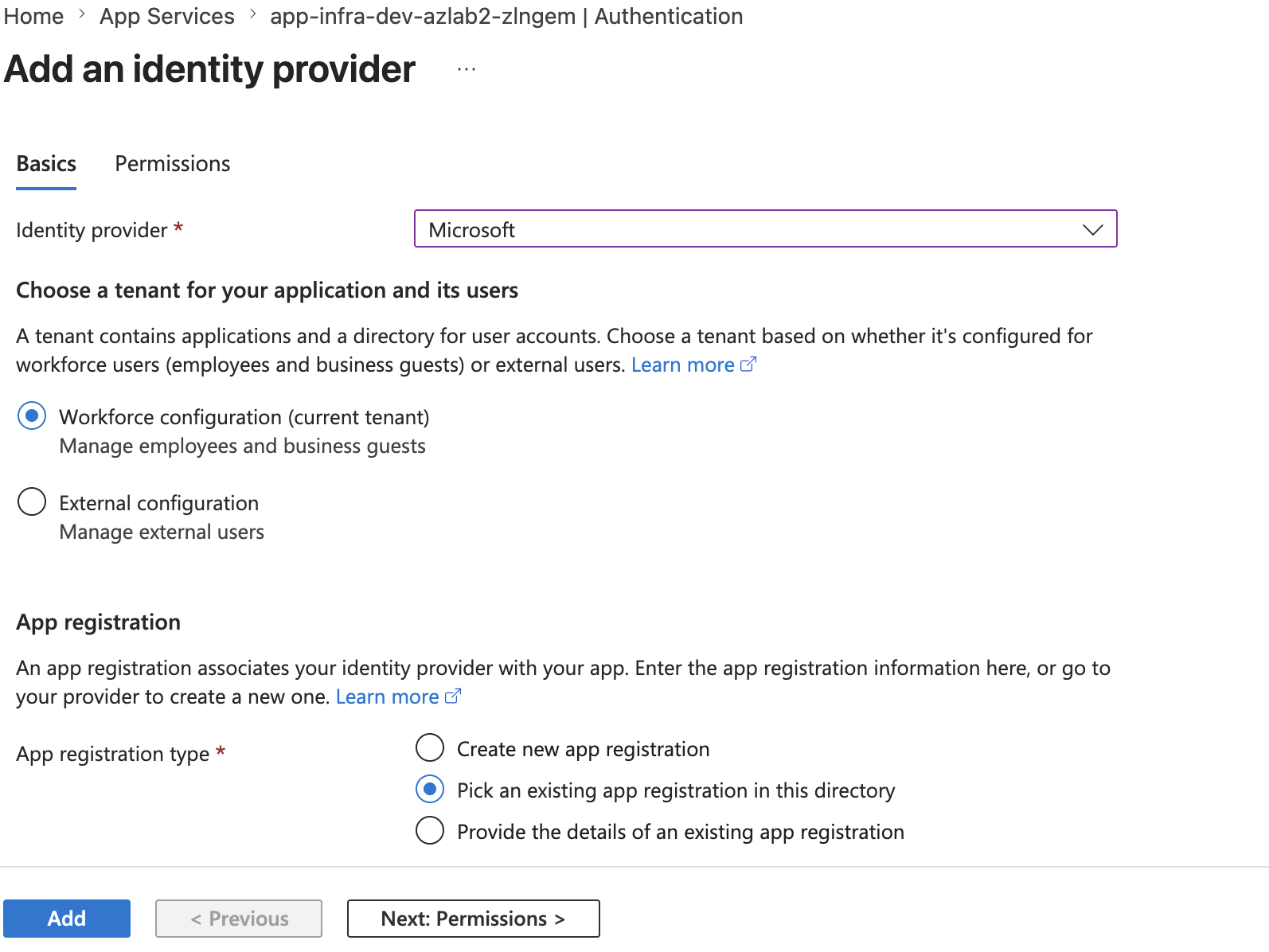Click 'Choose a tenant for your application' heading
Viewport: 1269px width, 952px height.
click(267, 290)
